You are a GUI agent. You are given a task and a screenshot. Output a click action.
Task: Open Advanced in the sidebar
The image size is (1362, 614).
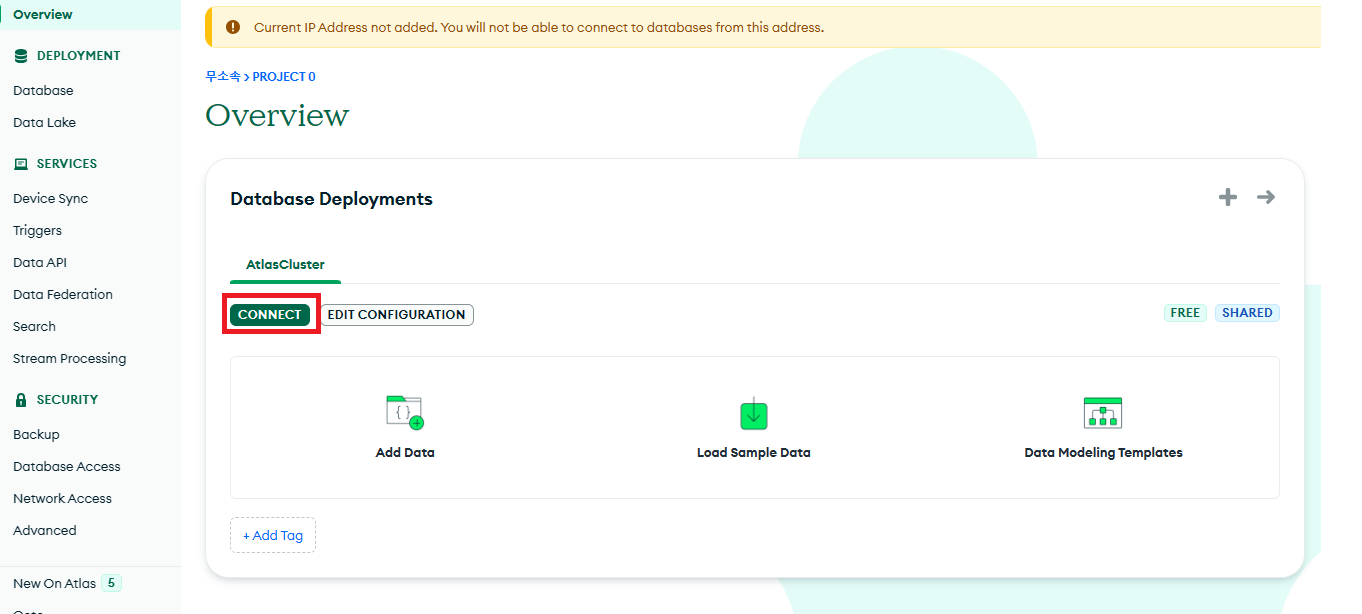click(45, 530)
